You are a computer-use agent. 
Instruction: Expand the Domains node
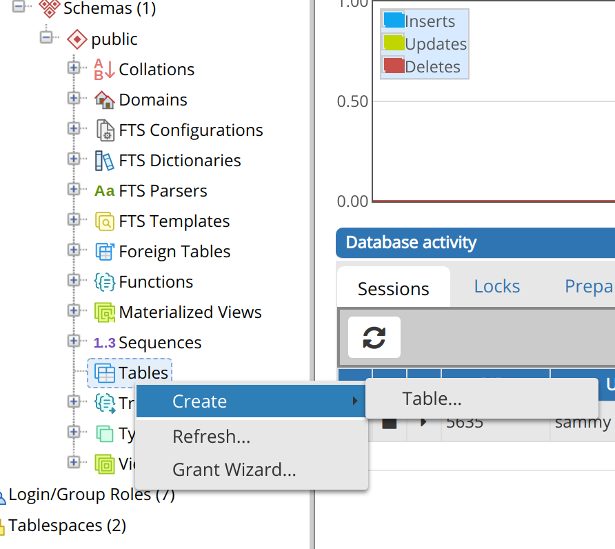(x=74, y=98)
